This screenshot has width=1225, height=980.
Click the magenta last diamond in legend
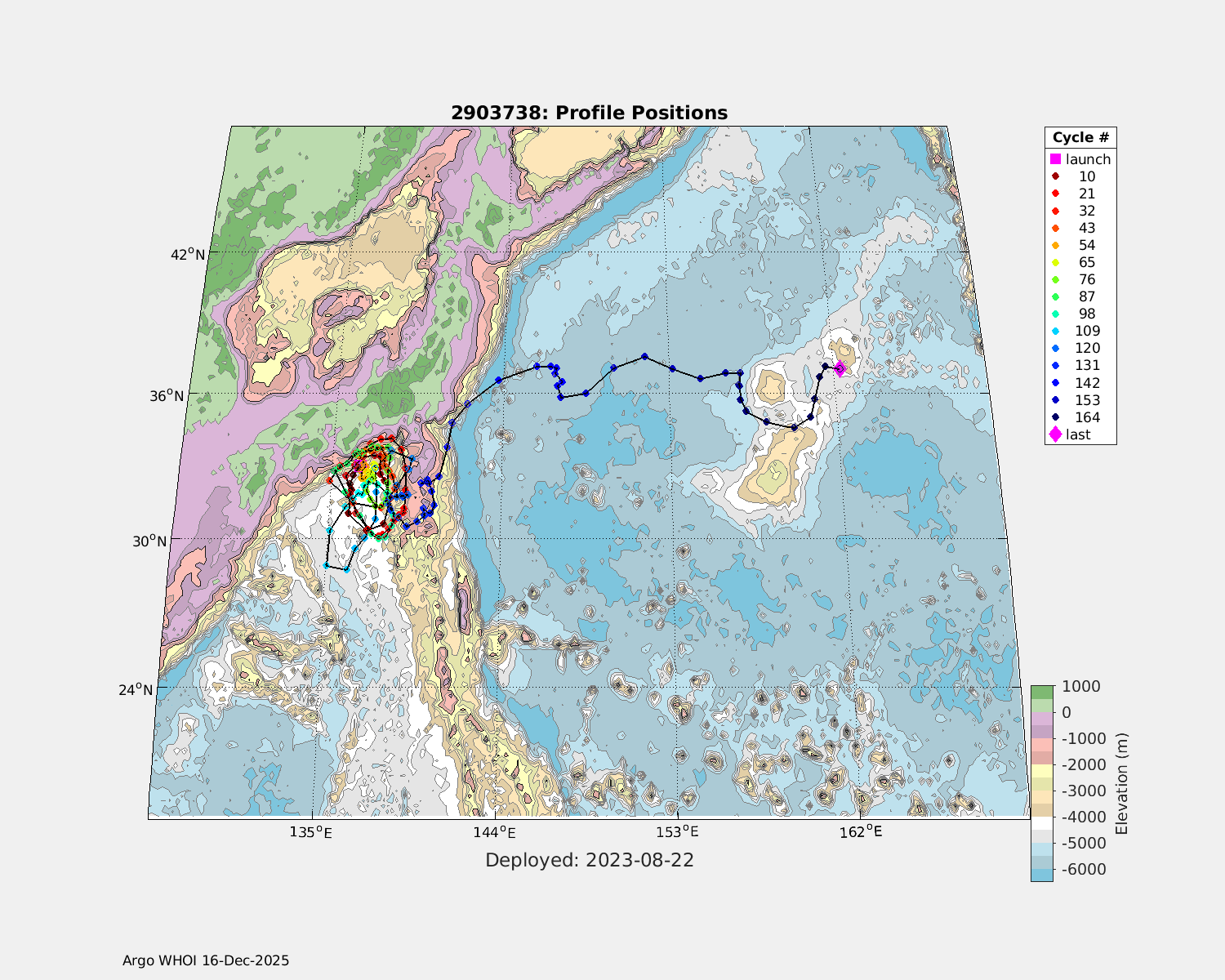pyautogui.click(x=1055, y=434)
